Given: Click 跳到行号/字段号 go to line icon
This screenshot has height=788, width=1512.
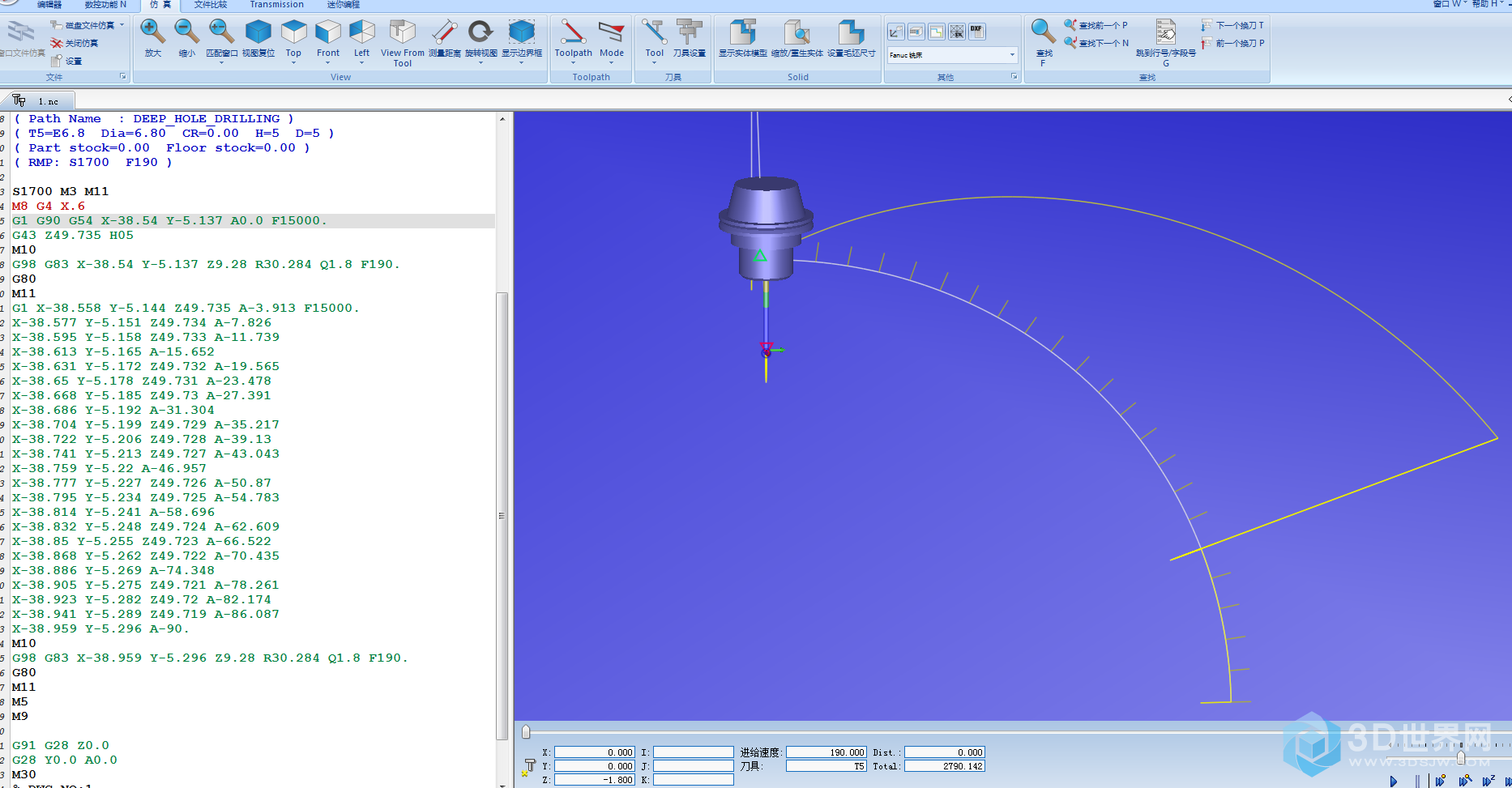Looking at the screenshot, I should [x=1165, y=32].
